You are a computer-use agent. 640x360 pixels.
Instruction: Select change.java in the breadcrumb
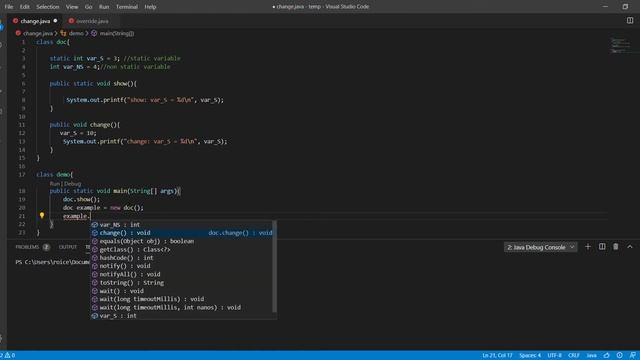tap(38, 33)
